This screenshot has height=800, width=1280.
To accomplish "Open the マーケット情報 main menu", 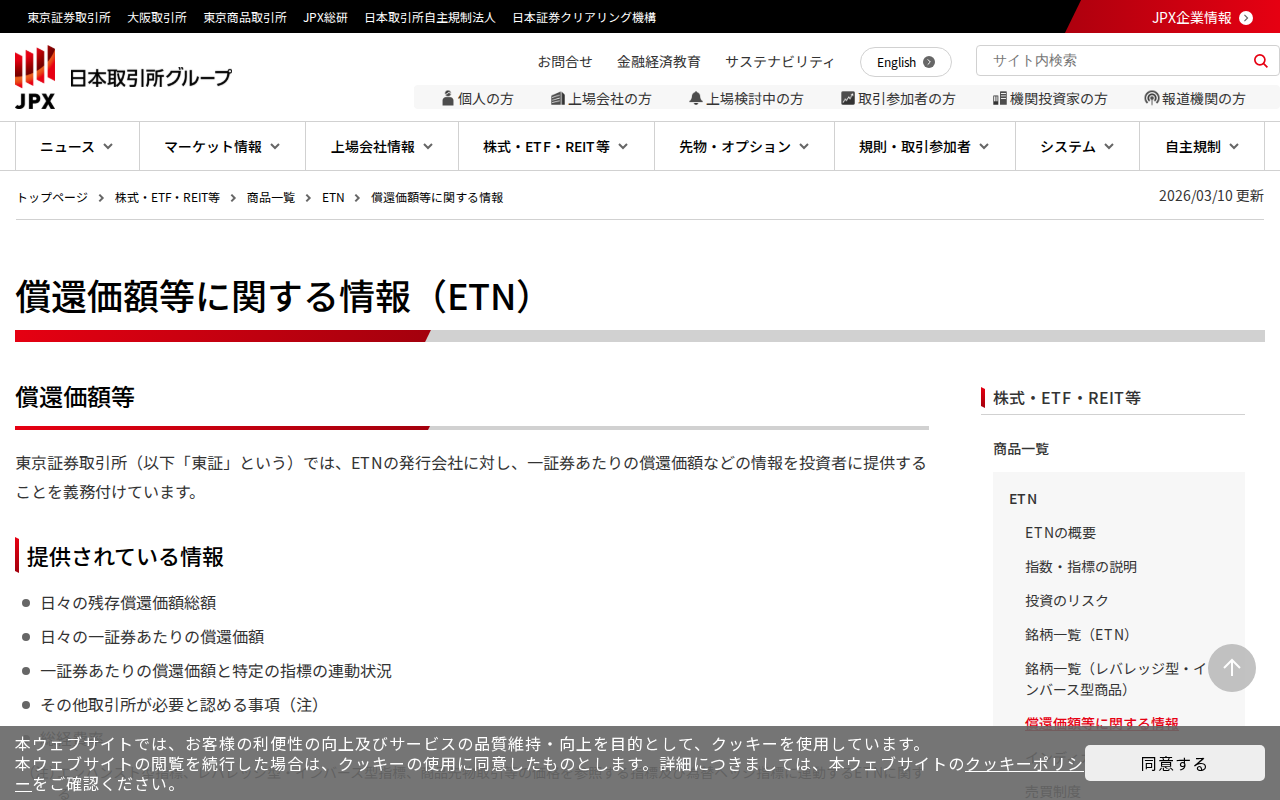I will (x=222, y=146).
